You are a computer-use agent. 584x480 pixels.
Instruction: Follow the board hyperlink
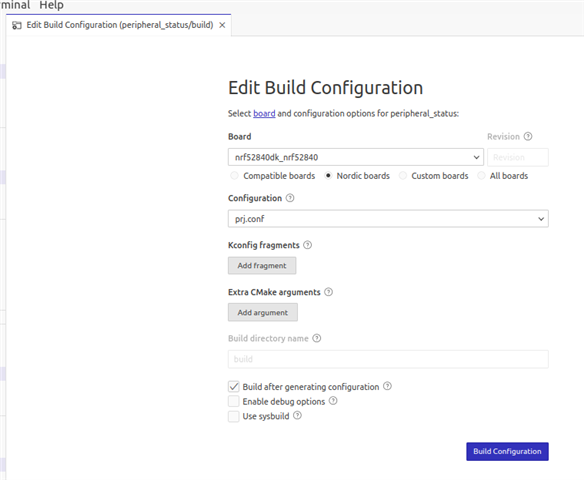264,113
